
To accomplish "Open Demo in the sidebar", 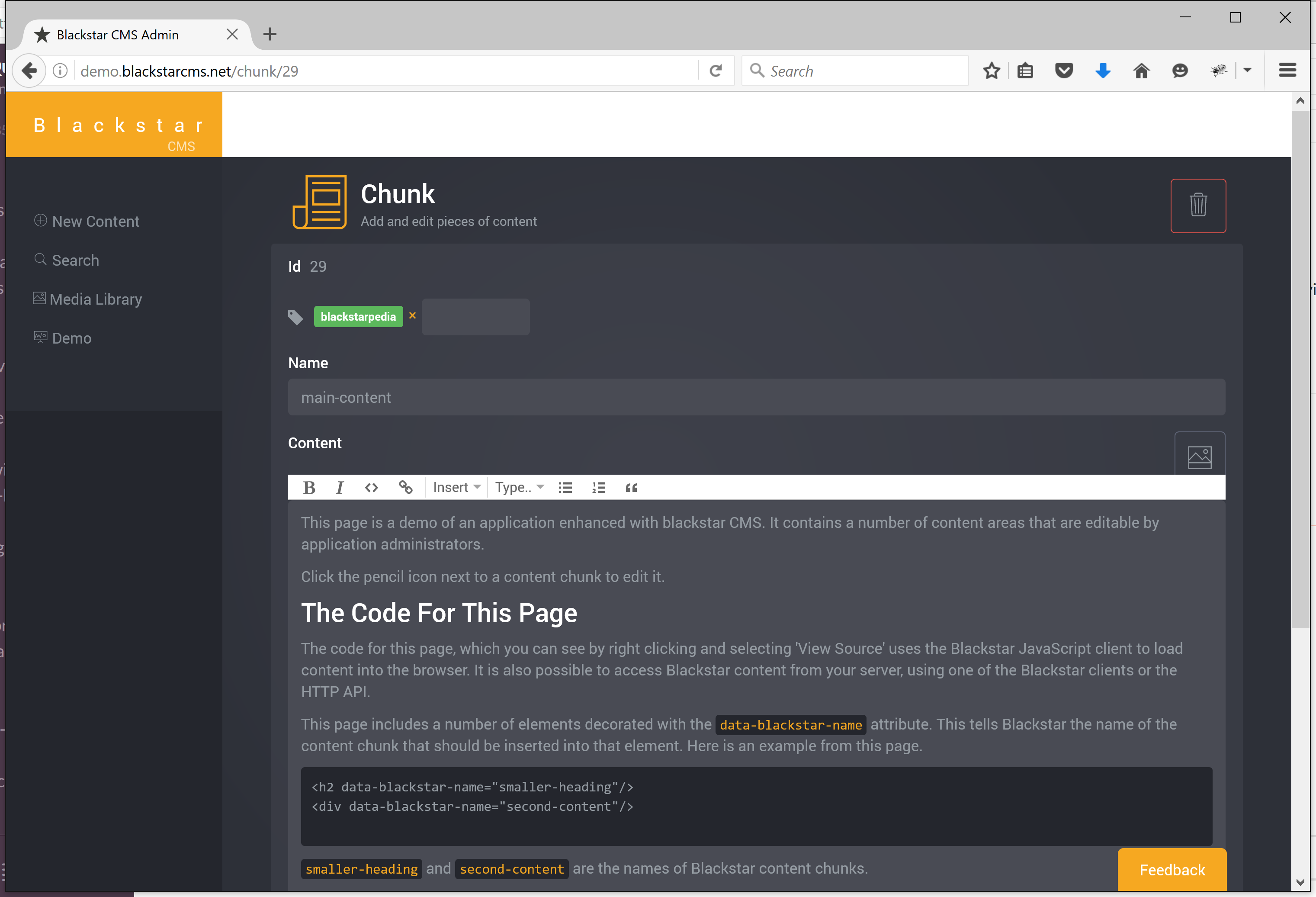I will (62, 338).
